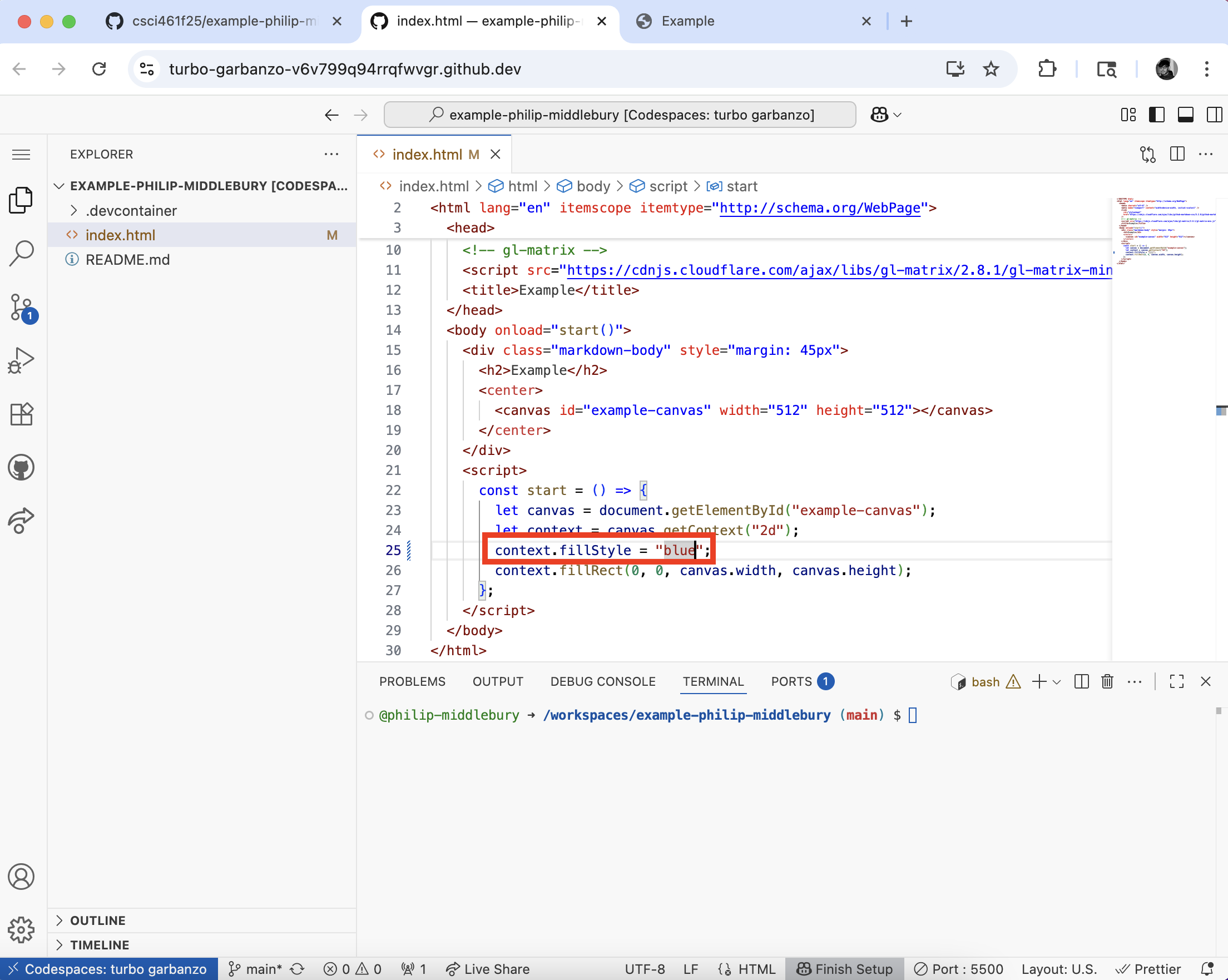
Task: Switch to the PROBLEMS panel tab
Action: tap(412, 682)
